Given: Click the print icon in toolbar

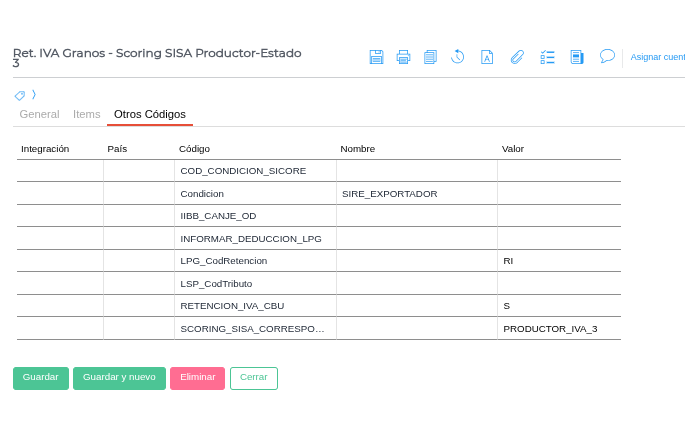Looking at the screenshot, I should (x=403, y=57).
